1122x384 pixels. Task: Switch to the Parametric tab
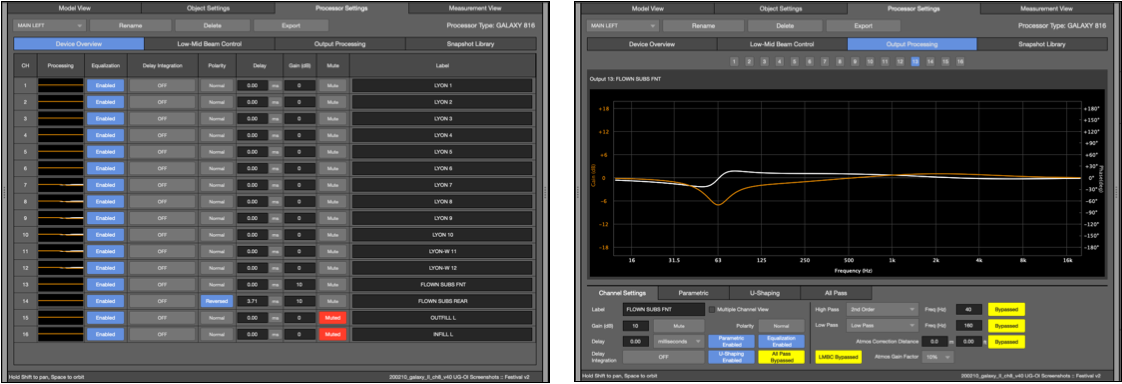tap(693, 292)
